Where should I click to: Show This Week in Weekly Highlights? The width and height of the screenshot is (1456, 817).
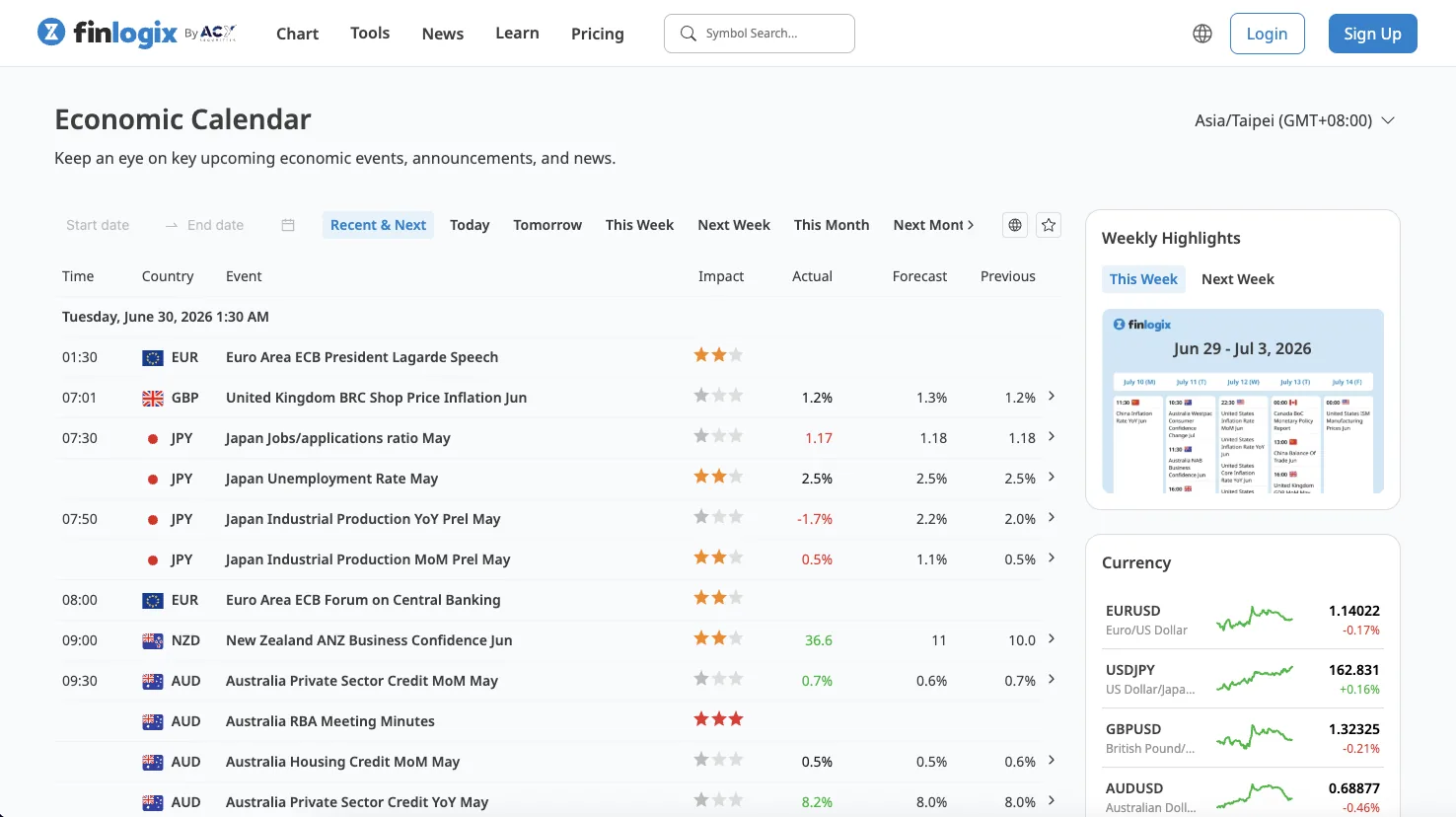click(1143, 279)
